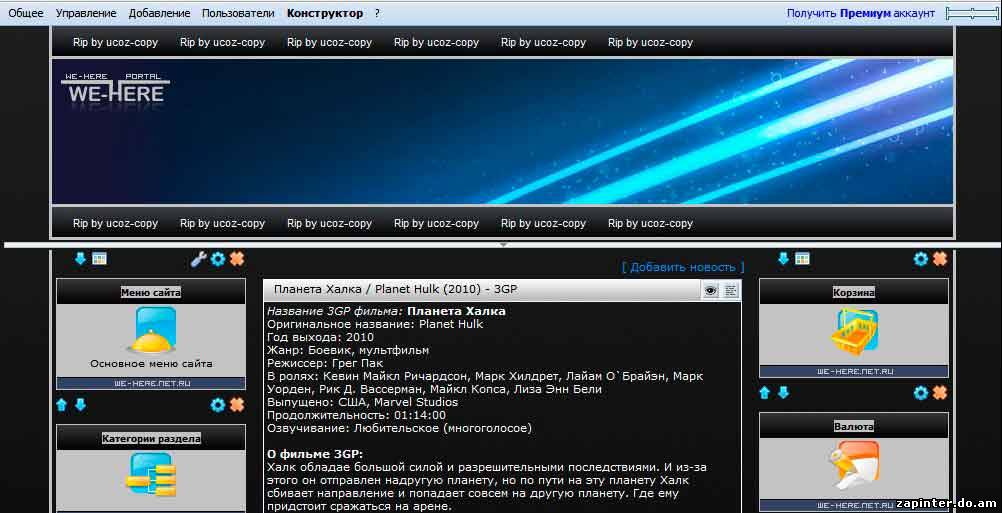Click the Режиссер: Грег Пак line
1002x513 pixels.
pyautogui.click(x=325, y=364)
